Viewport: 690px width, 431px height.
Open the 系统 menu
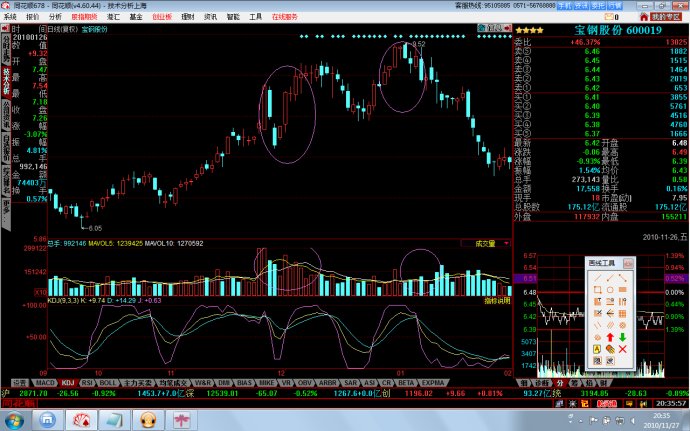coord(10,17)
